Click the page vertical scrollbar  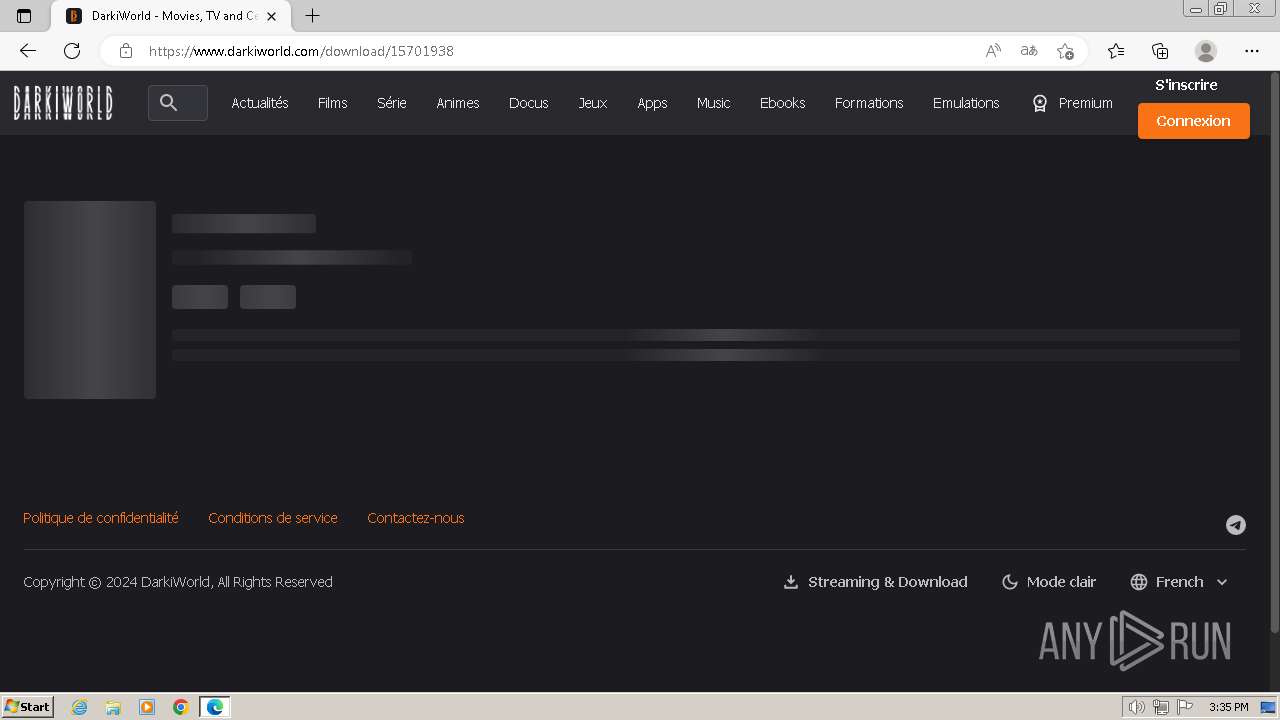[x=1274, y=351]
